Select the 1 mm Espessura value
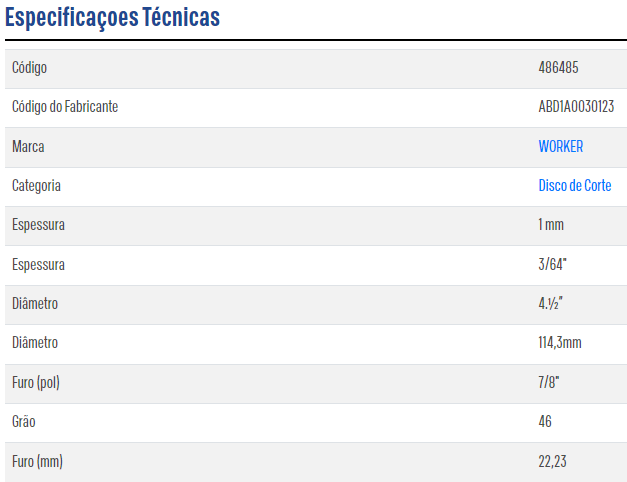Image resolution: width=627 pixels, height=482 pixels. pyautogui.click(x=551, y=225)
